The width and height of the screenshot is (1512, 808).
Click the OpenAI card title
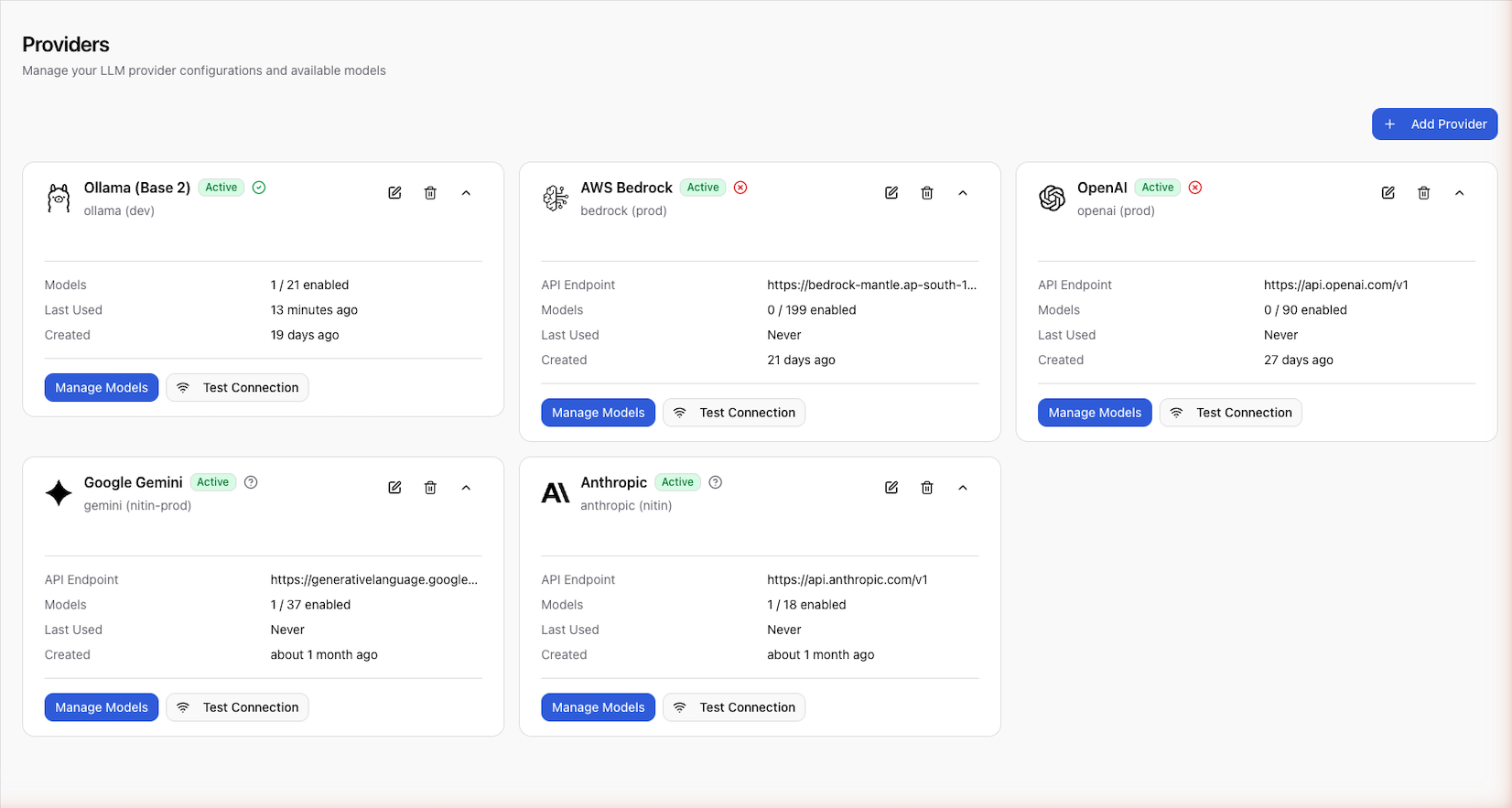[x=1102, y=188]
